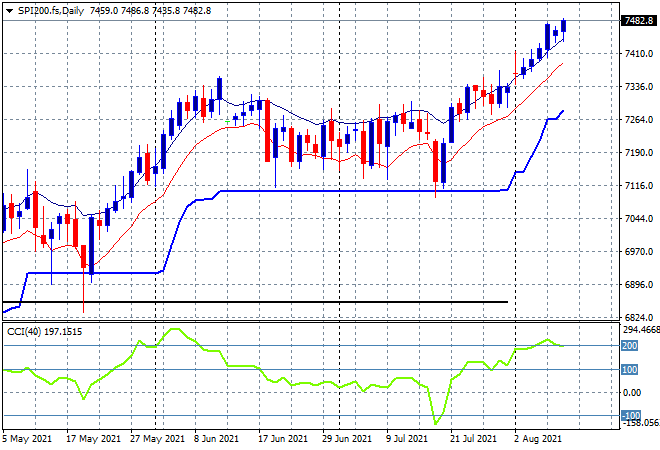The width and height of the screenshot is (660, 450).
Task: Click the 21 Jul 2021 date label
Action: (474, 439)
